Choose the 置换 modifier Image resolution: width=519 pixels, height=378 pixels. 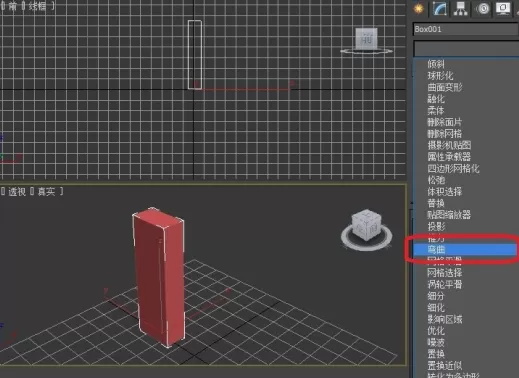[436, 354]
